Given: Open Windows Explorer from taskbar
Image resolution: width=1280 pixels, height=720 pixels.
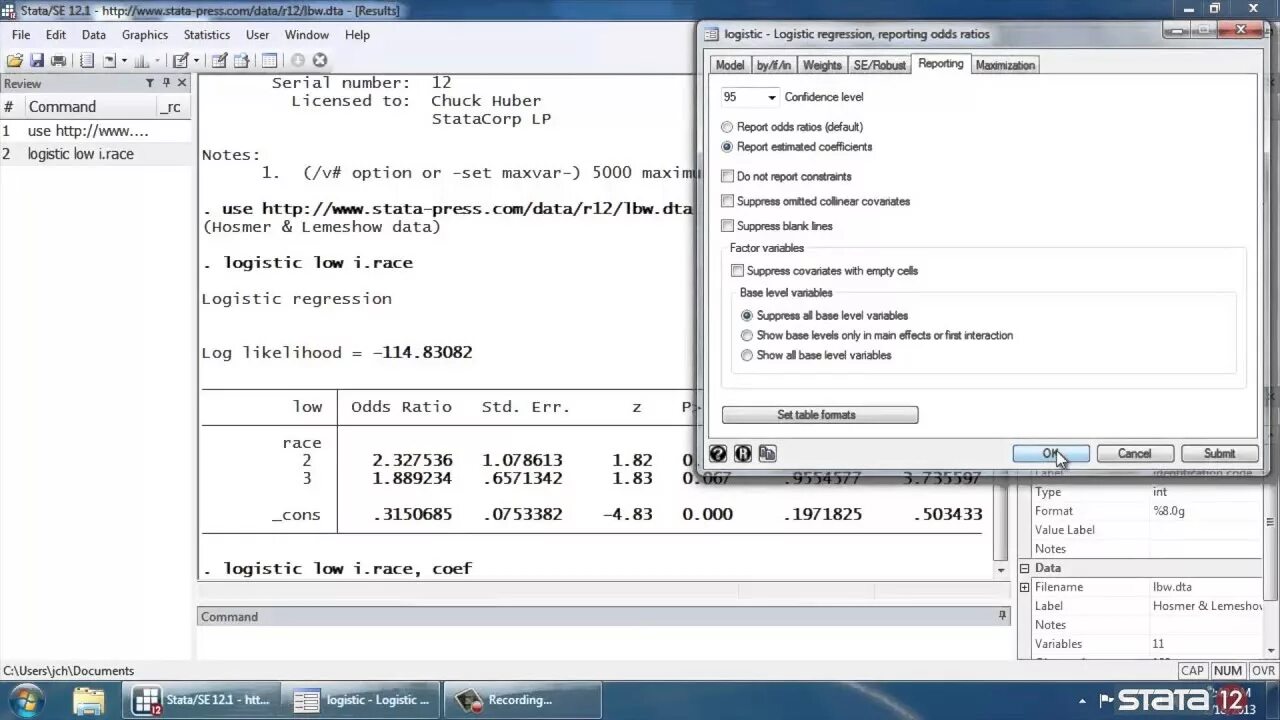Looking at the screenshot, I should pyautogui.click(x=89, y=700).
